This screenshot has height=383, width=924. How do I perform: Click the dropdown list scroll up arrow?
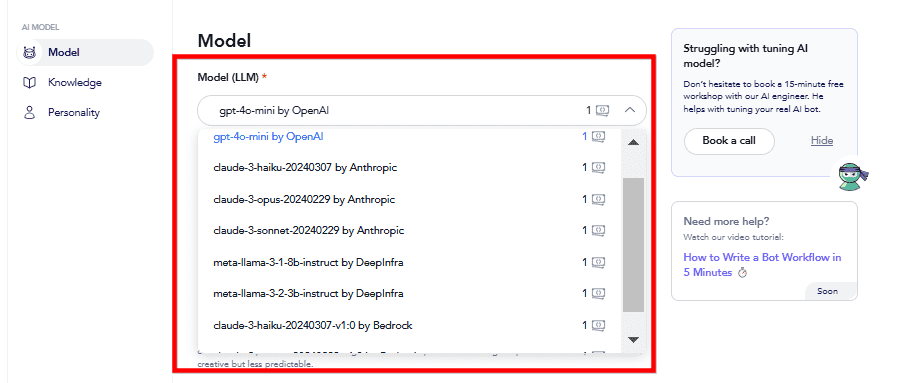633,142
